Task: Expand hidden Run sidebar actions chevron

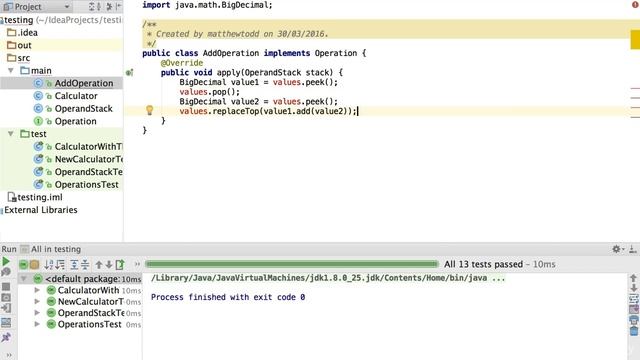Action: (x=9, y=355)
